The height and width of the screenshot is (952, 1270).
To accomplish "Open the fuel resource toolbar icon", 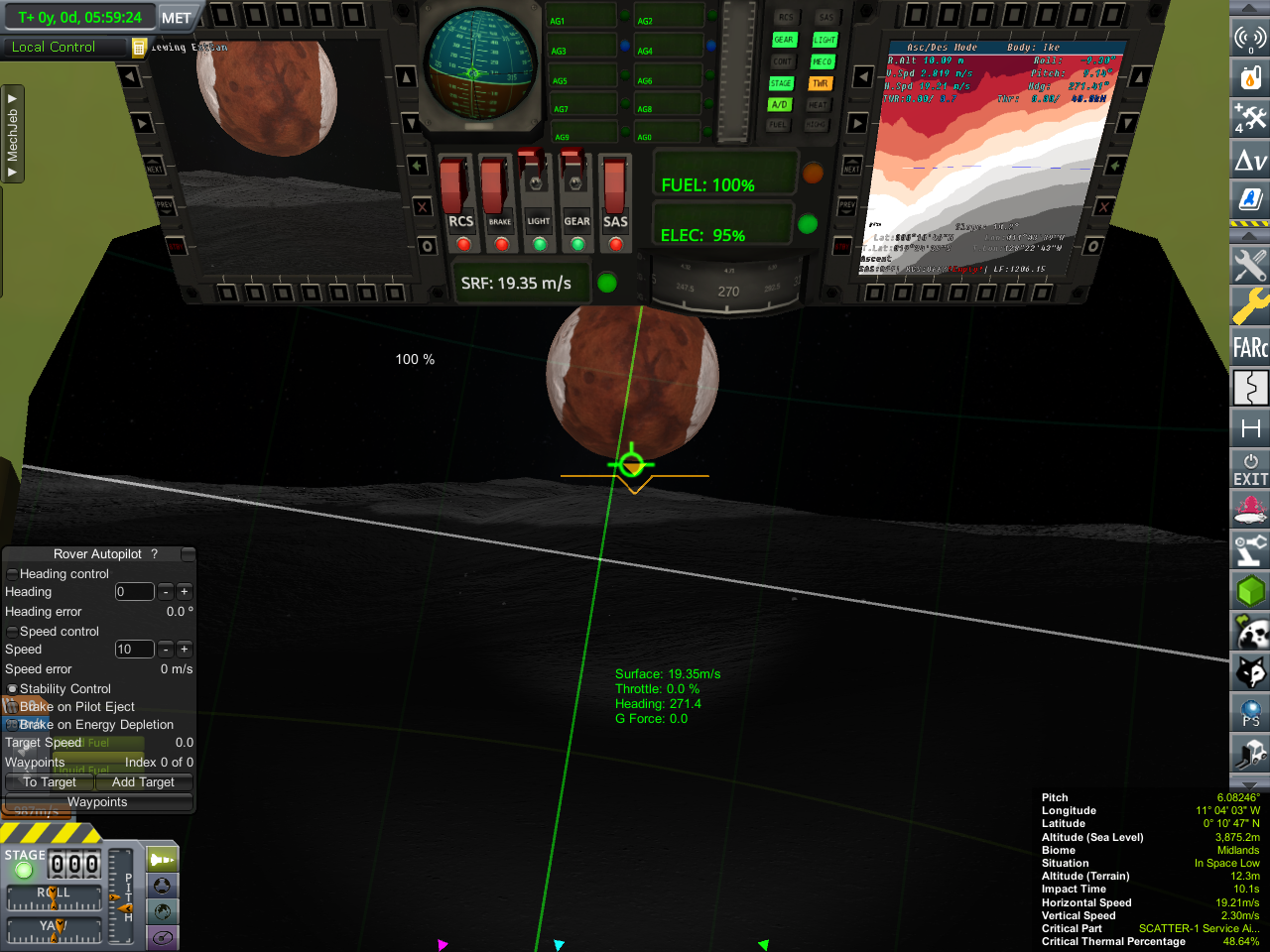I will click(1250, 77).
